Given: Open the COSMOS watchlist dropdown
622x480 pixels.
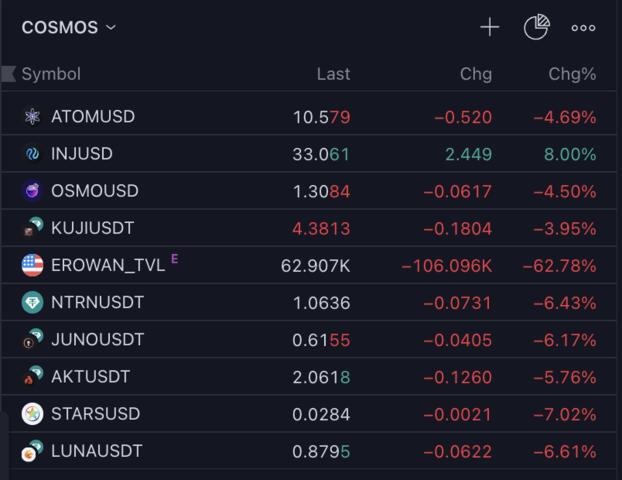Looking at the screenshot, I should pos(69,28).
